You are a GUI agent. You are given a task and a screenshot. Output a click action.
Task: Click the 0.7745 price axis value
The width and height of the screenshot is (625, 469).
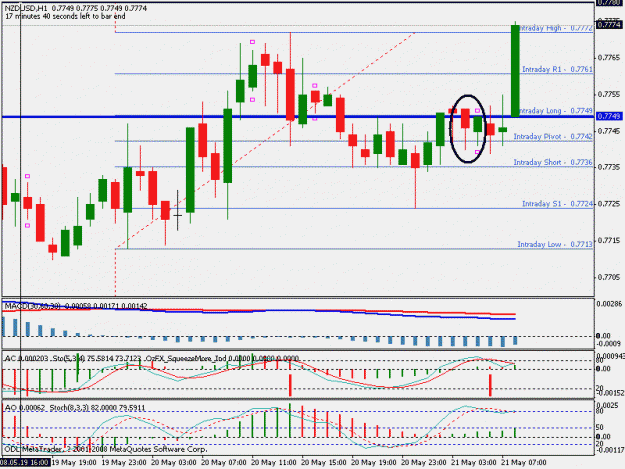tap(609, 131)
